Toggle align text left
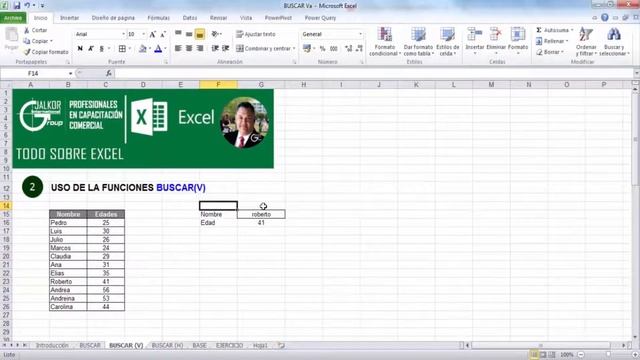 [178, 49]
